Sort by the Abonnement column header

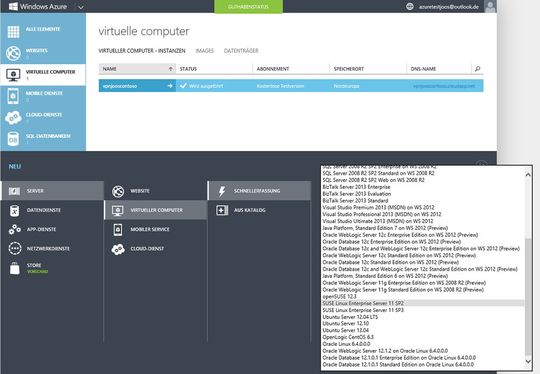pos(291,69)
